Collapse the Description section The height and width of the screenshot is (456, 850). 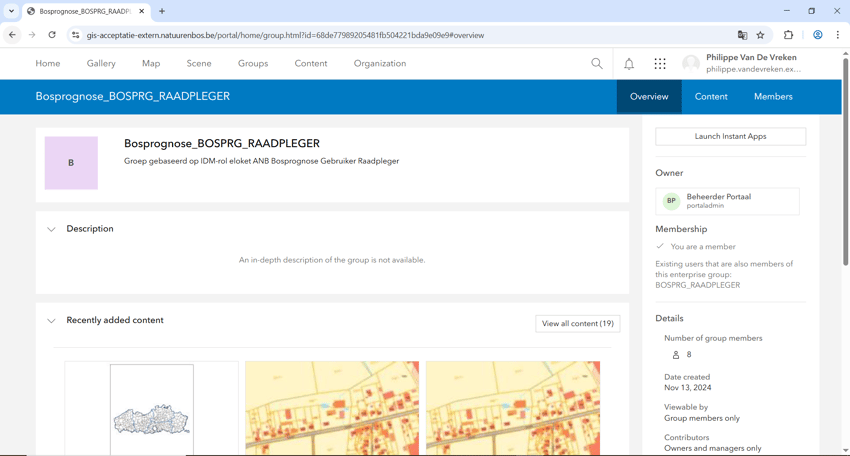pyautogui.click(x=51, y=229)
